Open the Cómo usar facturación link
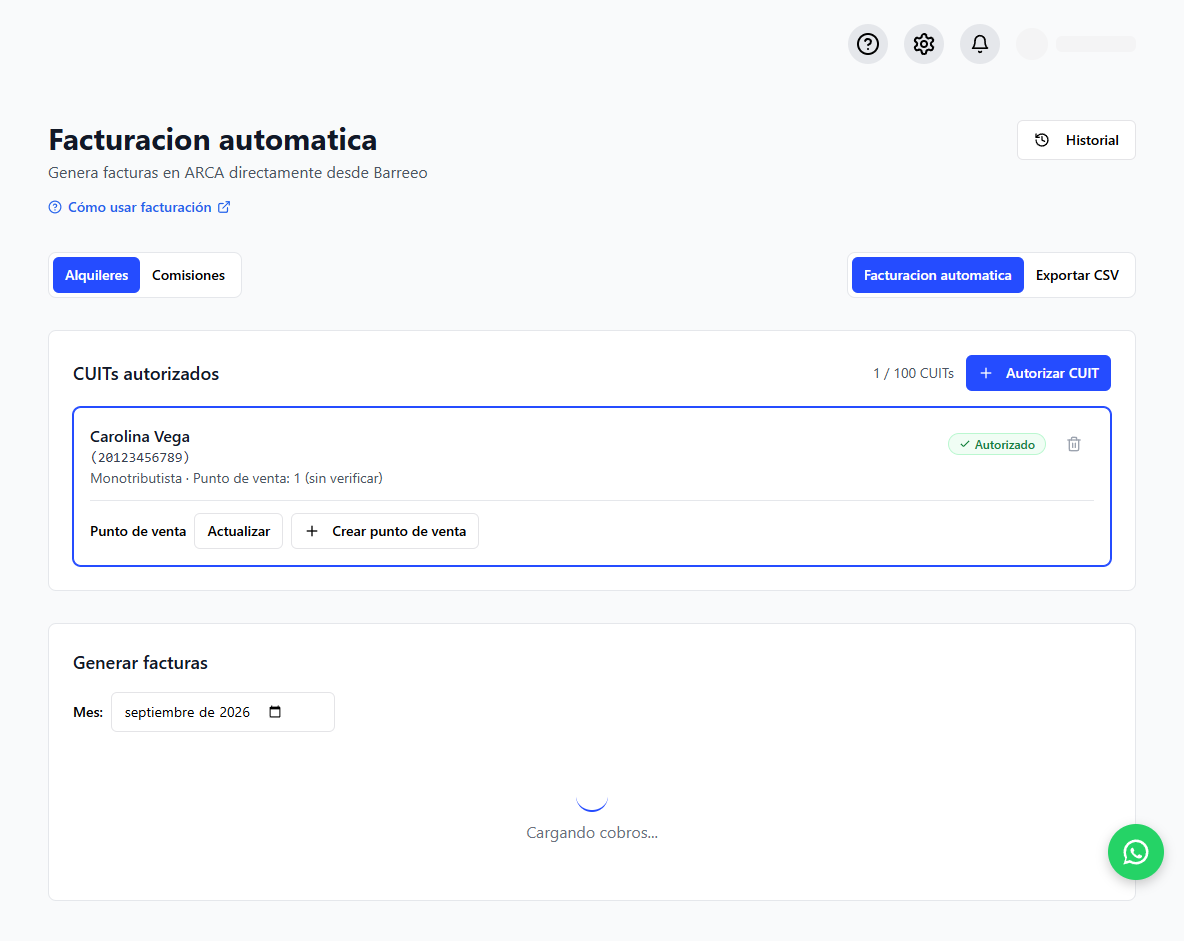 [x=140, y=207]
